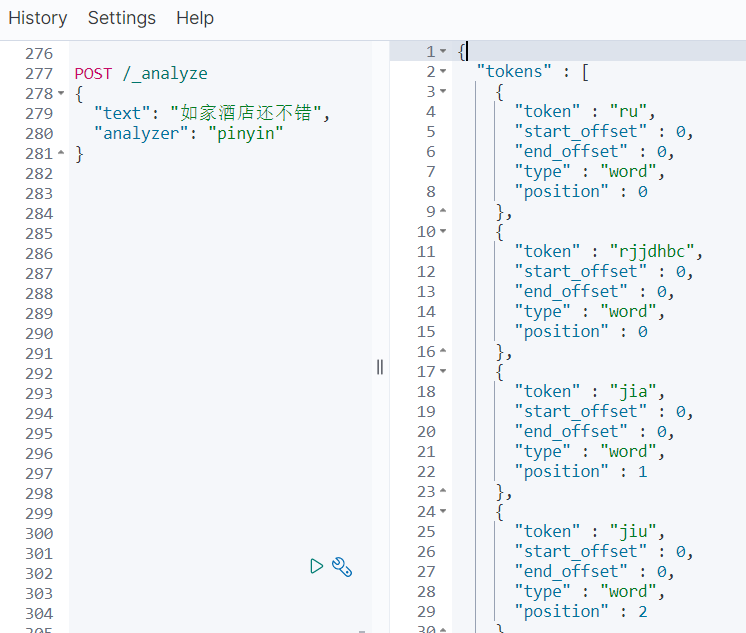
Task: Collapse response root at line 1
Action: point(443,51)
